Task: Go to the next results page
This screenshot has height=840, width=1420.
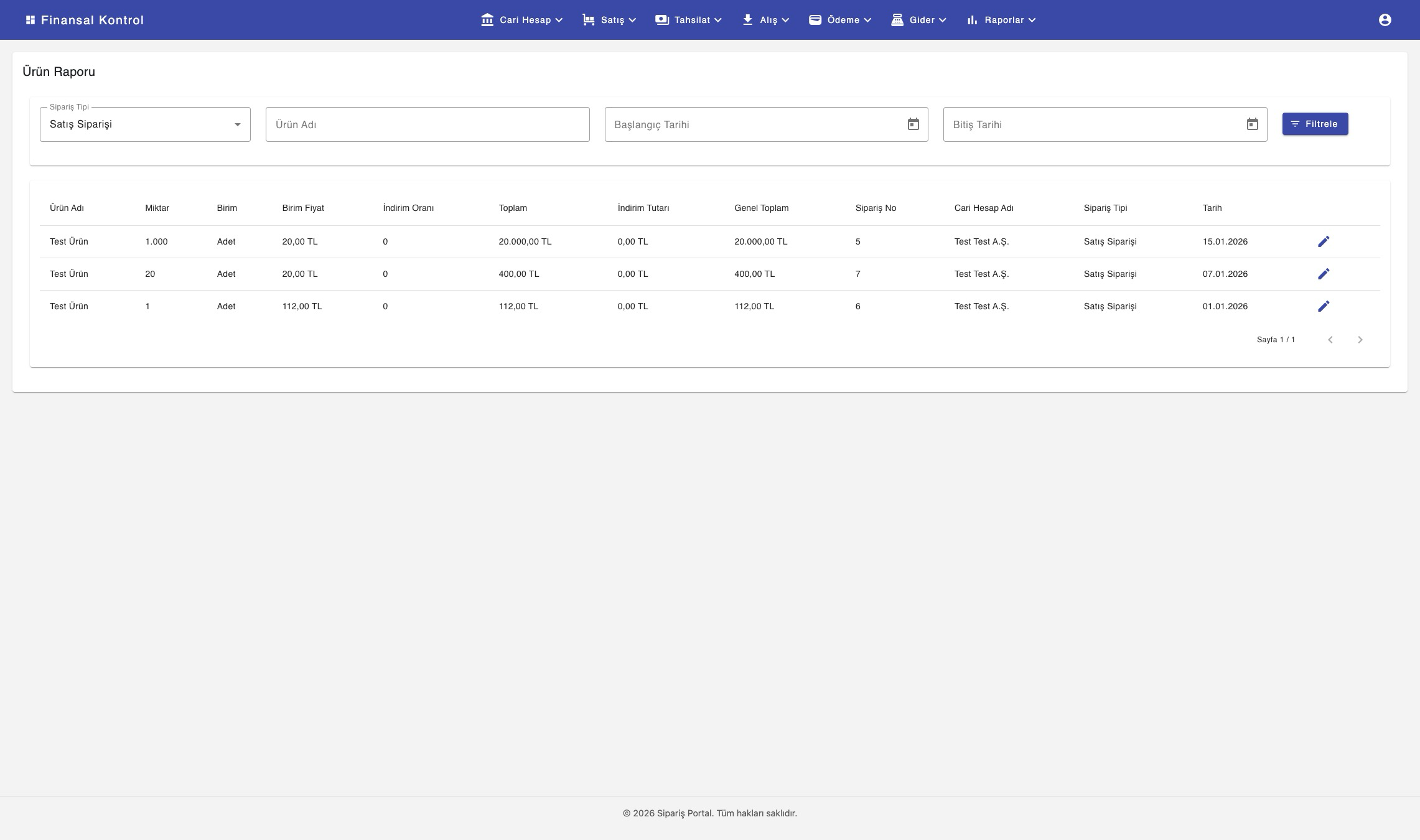Action: [x=1360, y=340]
